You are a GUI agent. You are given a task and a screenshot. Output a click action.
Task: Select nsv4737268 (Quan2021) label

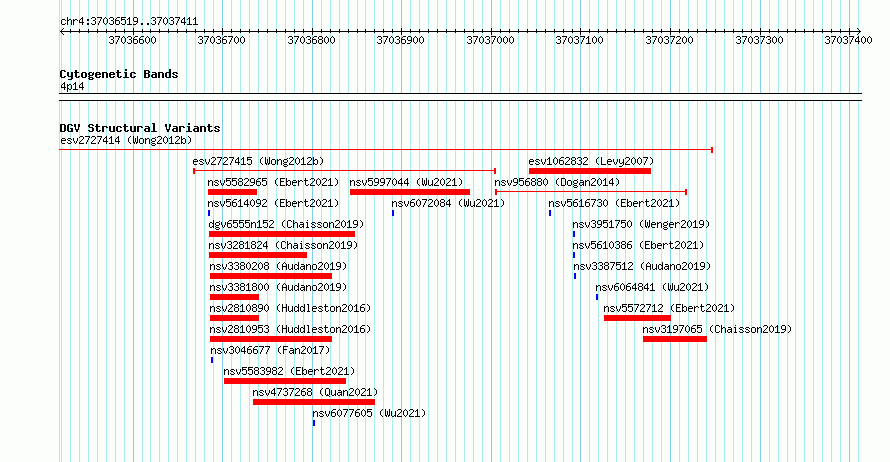tap(315, 392)
